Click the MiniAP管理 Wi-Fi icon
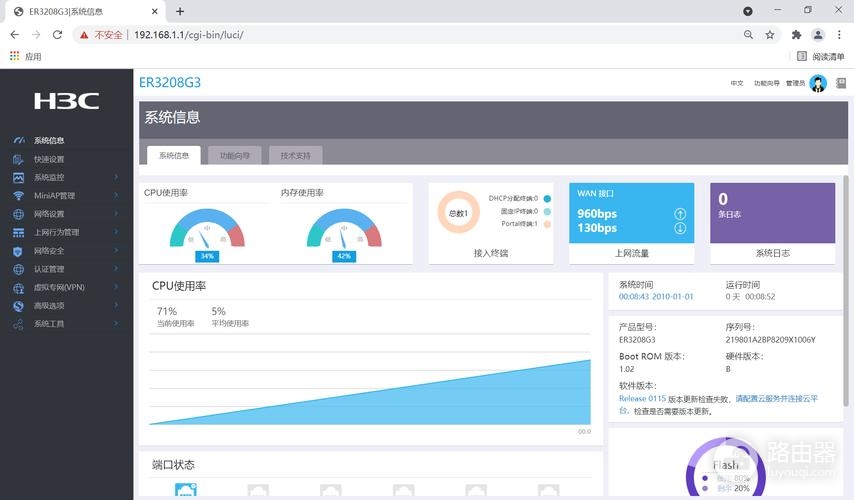Image resolution: width=854 pixels, height=500 pixels. [x=18, y=196]
